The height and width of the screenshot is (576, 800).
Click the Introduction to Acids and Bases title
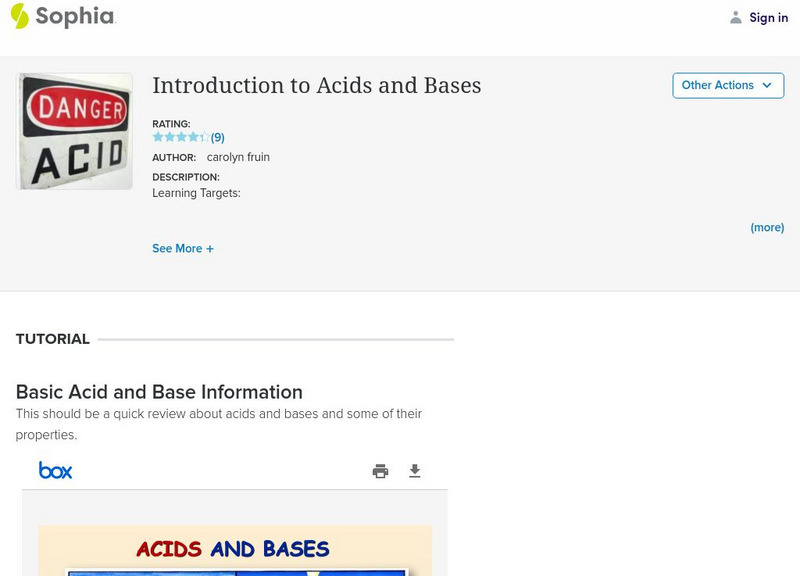[x=316, y=86]
